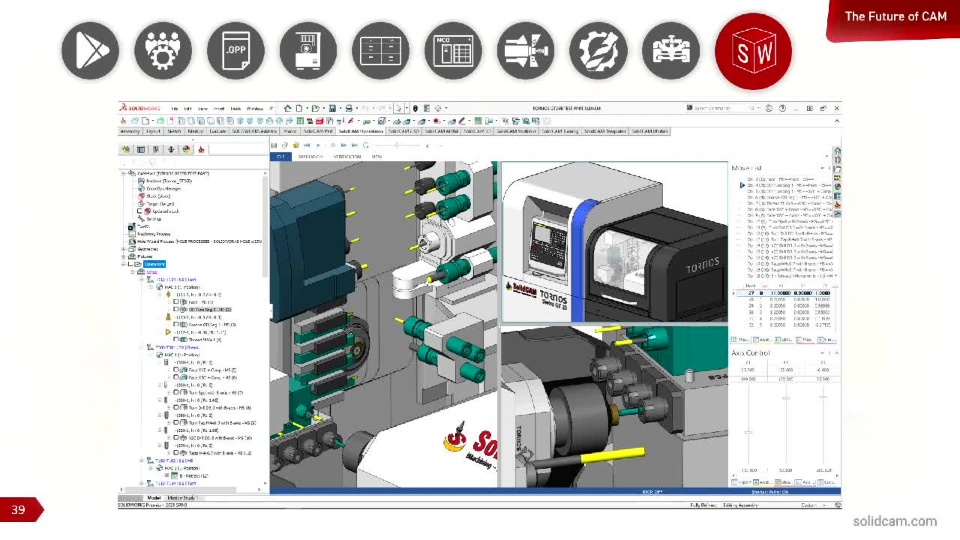Screen dimensions: 960x540
Task: Open the File menu
Action: pos(175,109)
